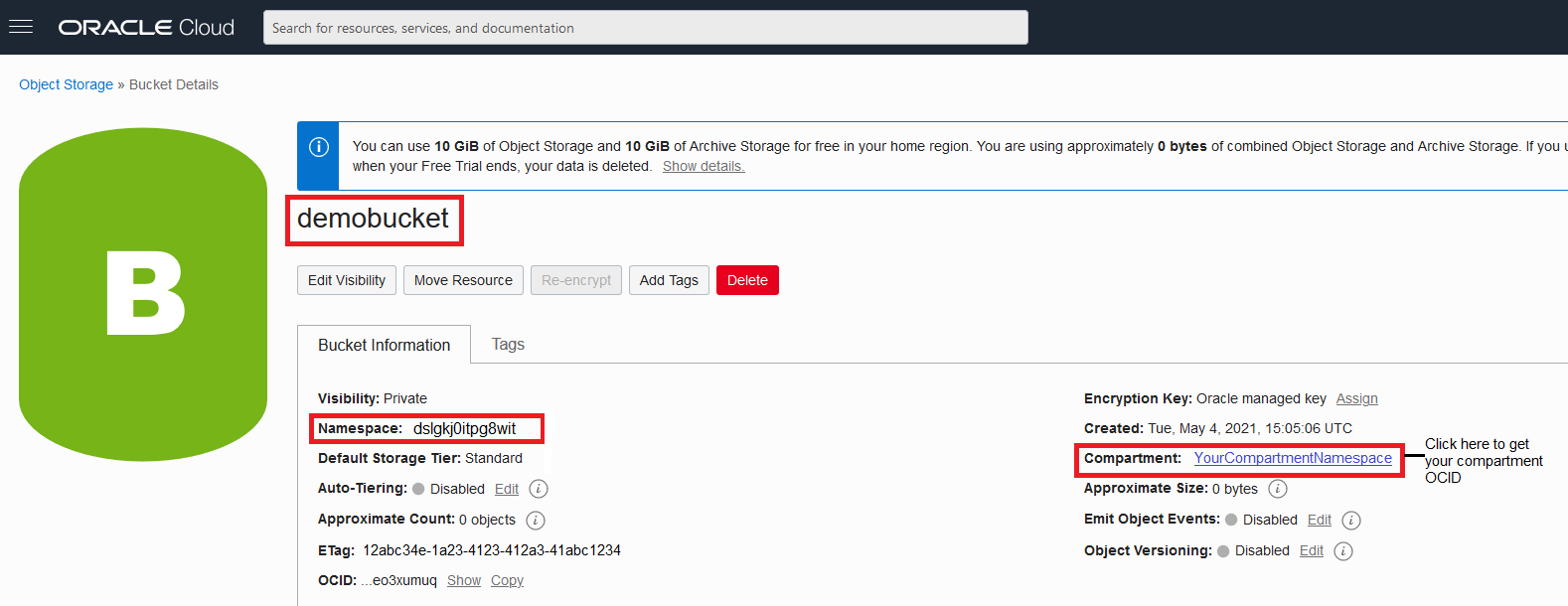Click the Edit Visibility button

click(347, 280)
